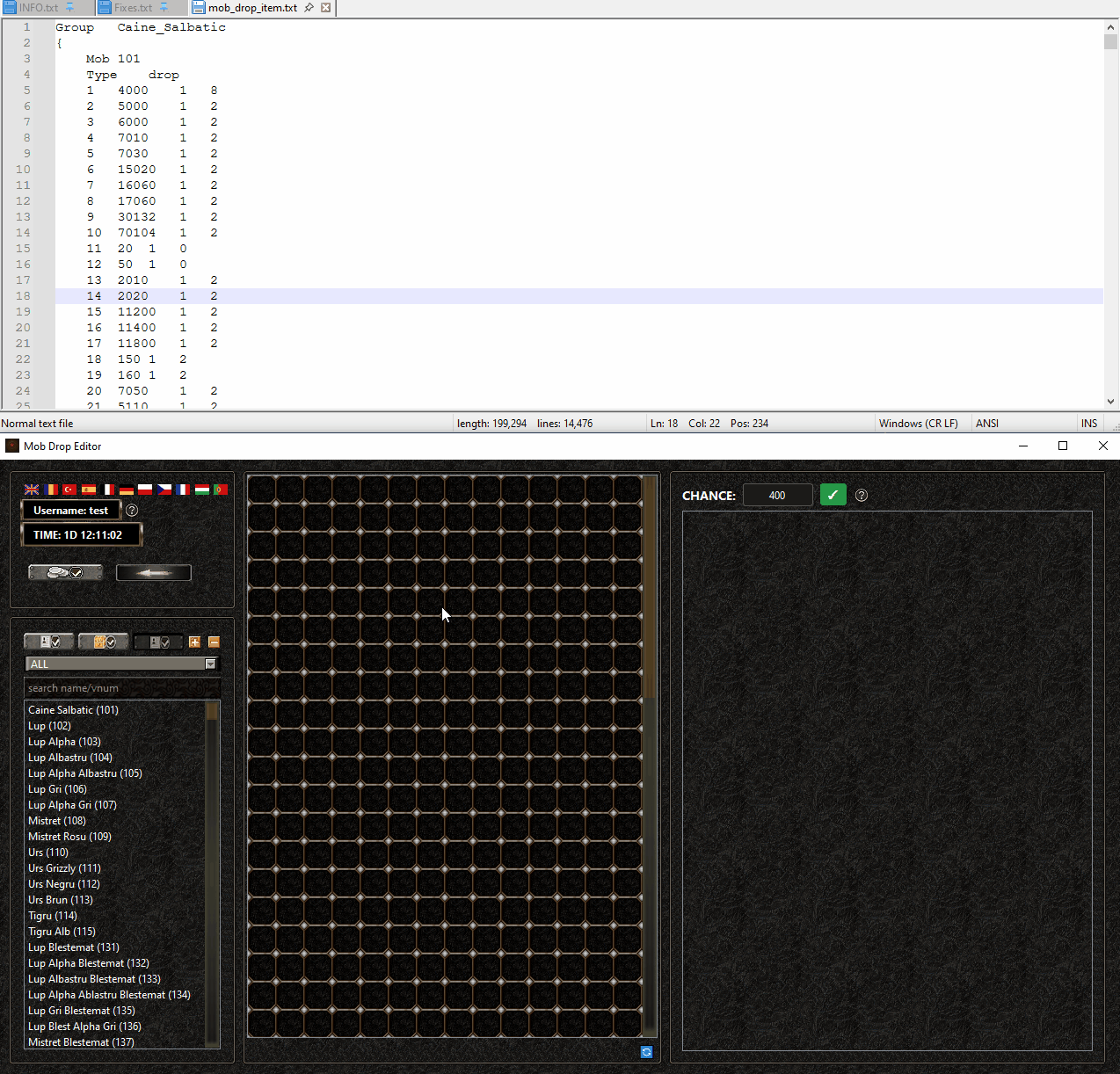Click the CHANCE value input field
The height and width of the screenshot is (1074, 1120).
pyautogui.click(x=777, y=496)
